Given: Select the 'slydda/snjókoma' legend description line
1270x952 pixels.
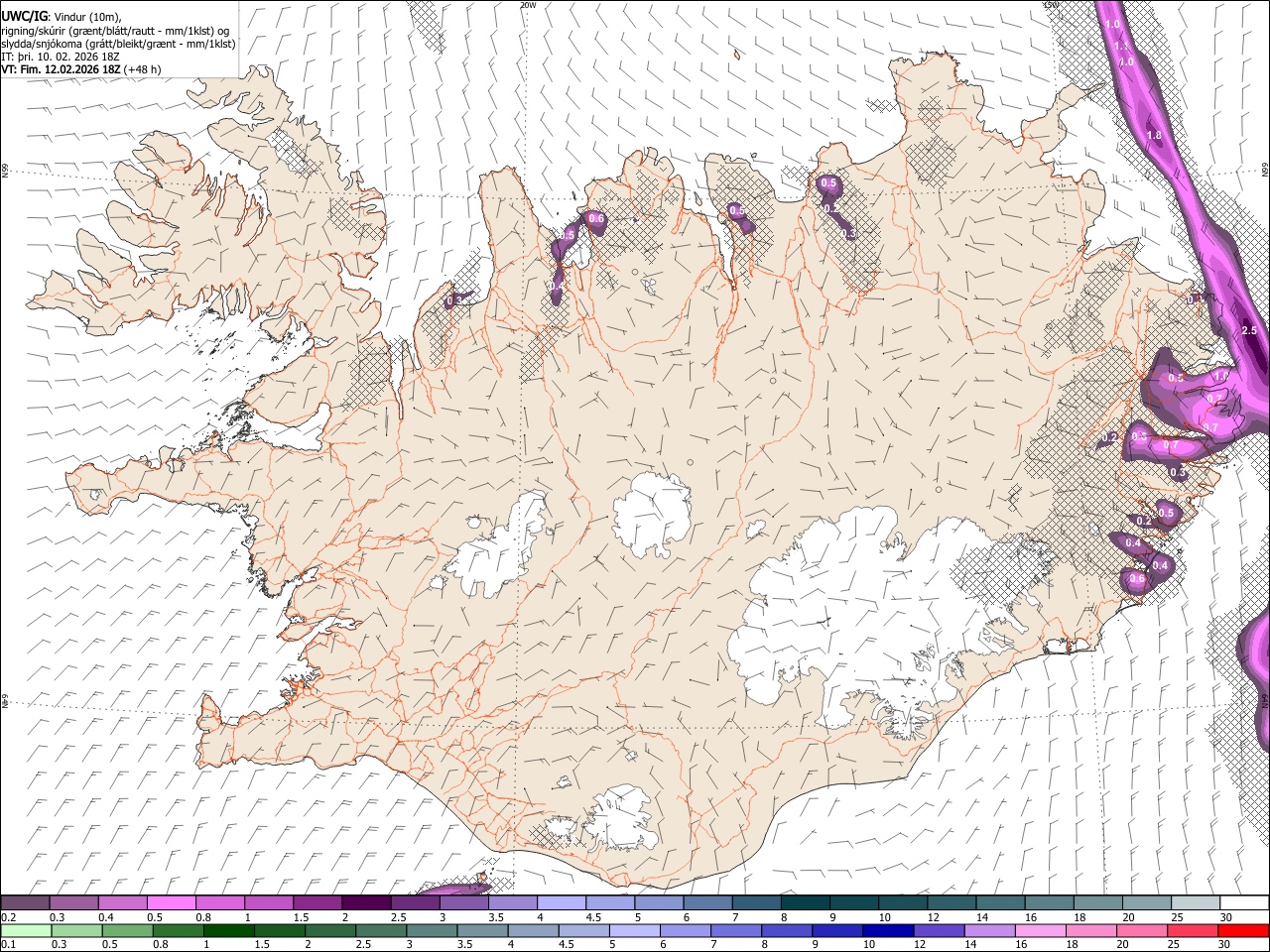Looking at the screenshot, I should click(119, 44).
